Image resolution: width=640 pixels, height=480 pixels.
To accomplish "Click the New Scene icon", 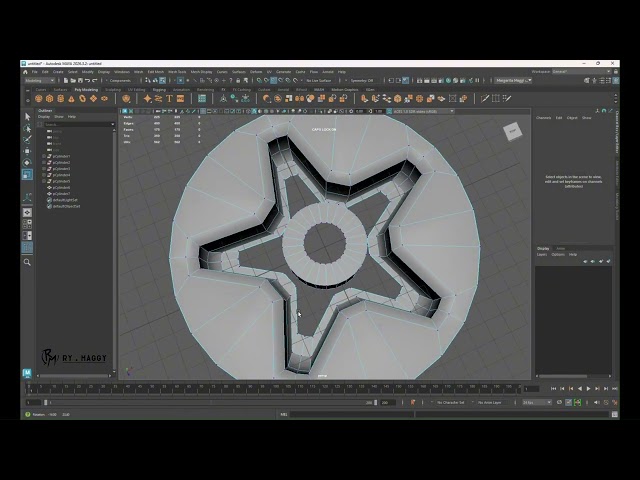I will (x=66, y=80).
